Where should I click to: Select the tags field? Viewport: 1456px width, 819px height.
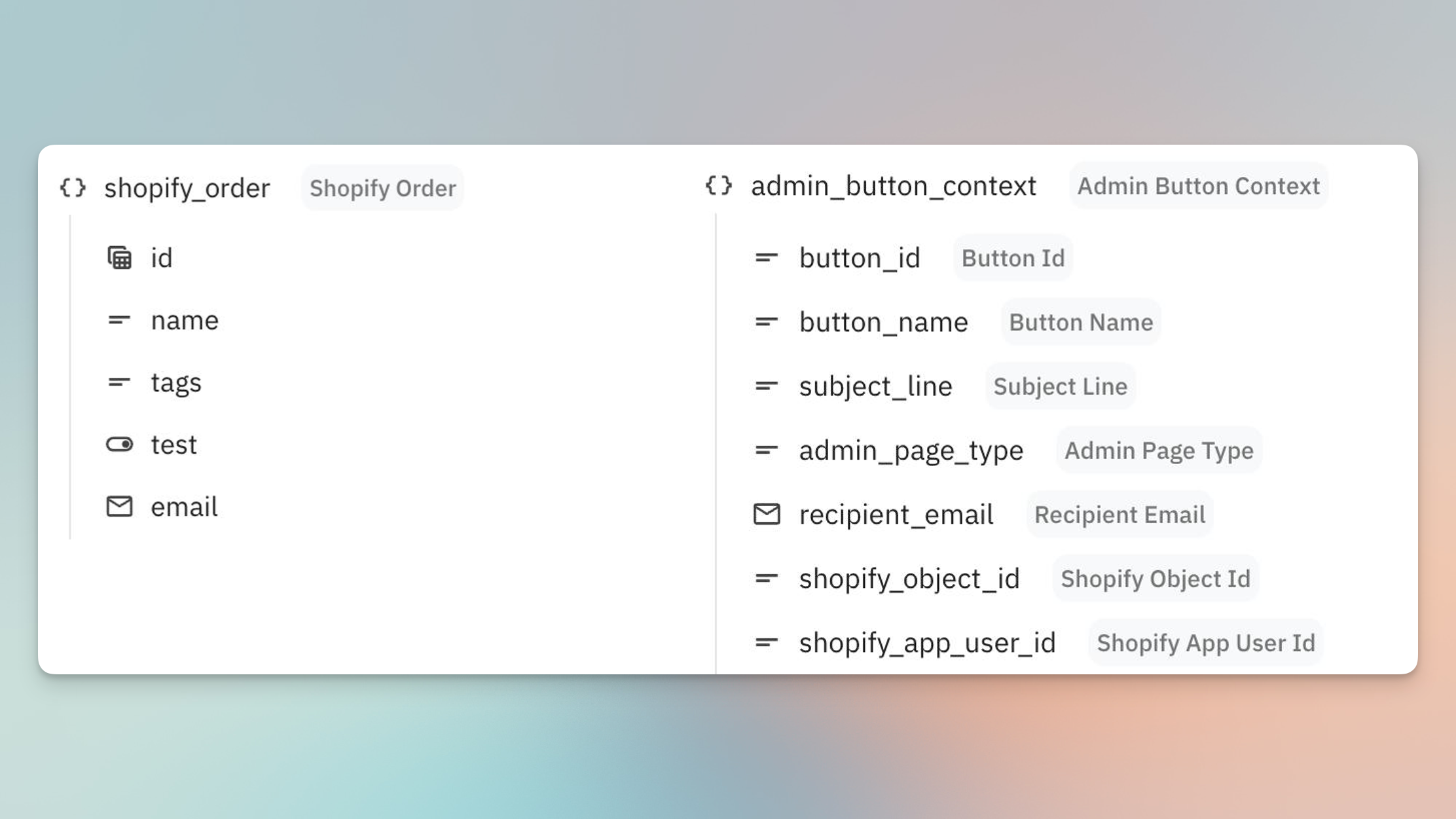point(176,383)
